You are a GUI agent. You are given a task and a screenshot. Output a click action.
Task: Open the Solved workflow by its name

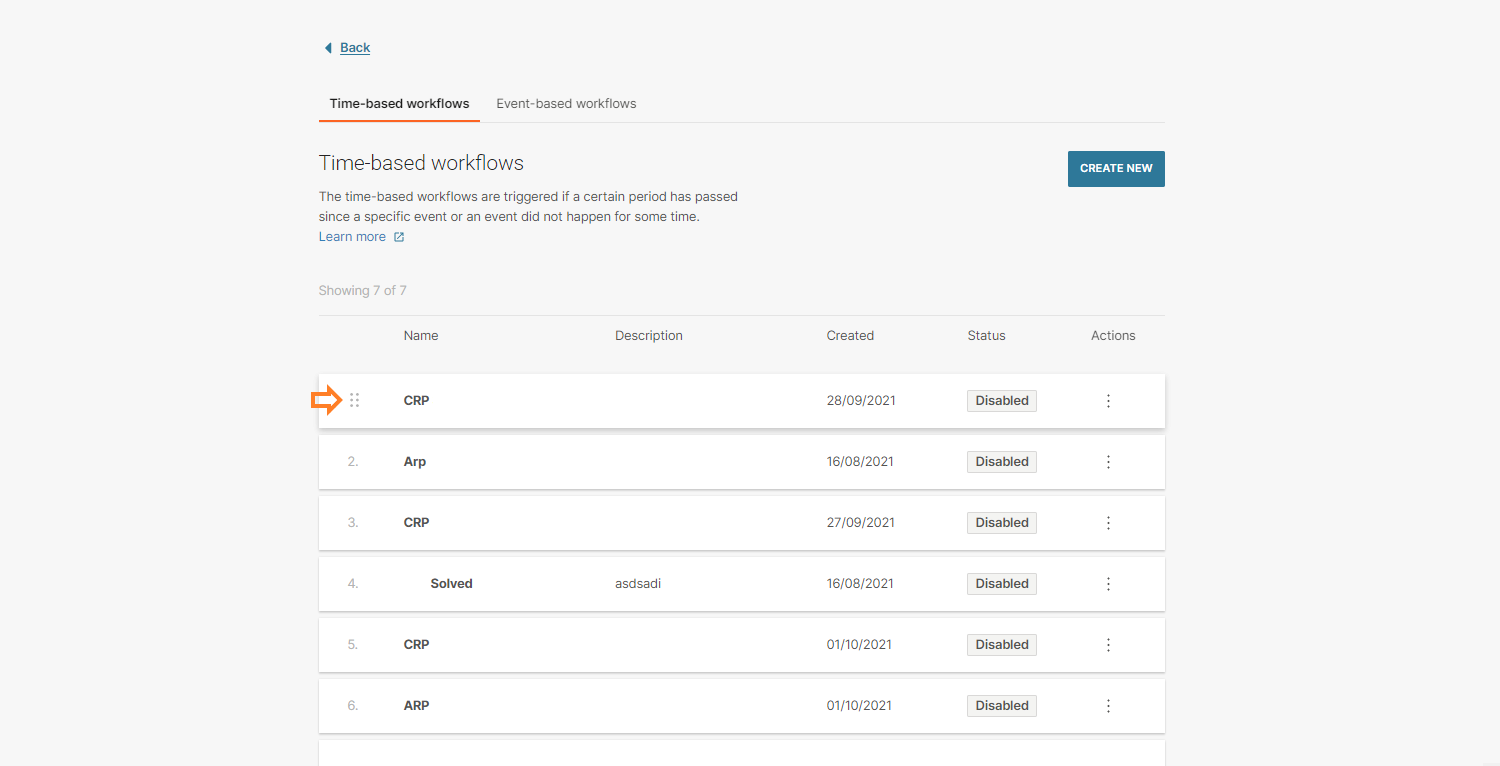[451, 584]
